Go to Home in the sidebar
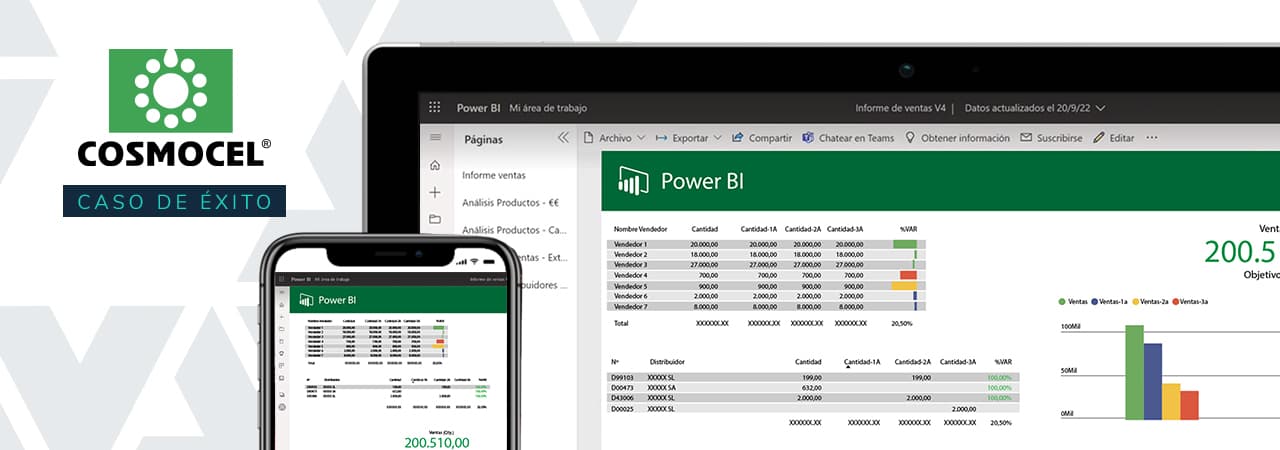The height and width of the screenshot is (450, 1280). click(x=435, y=165)
